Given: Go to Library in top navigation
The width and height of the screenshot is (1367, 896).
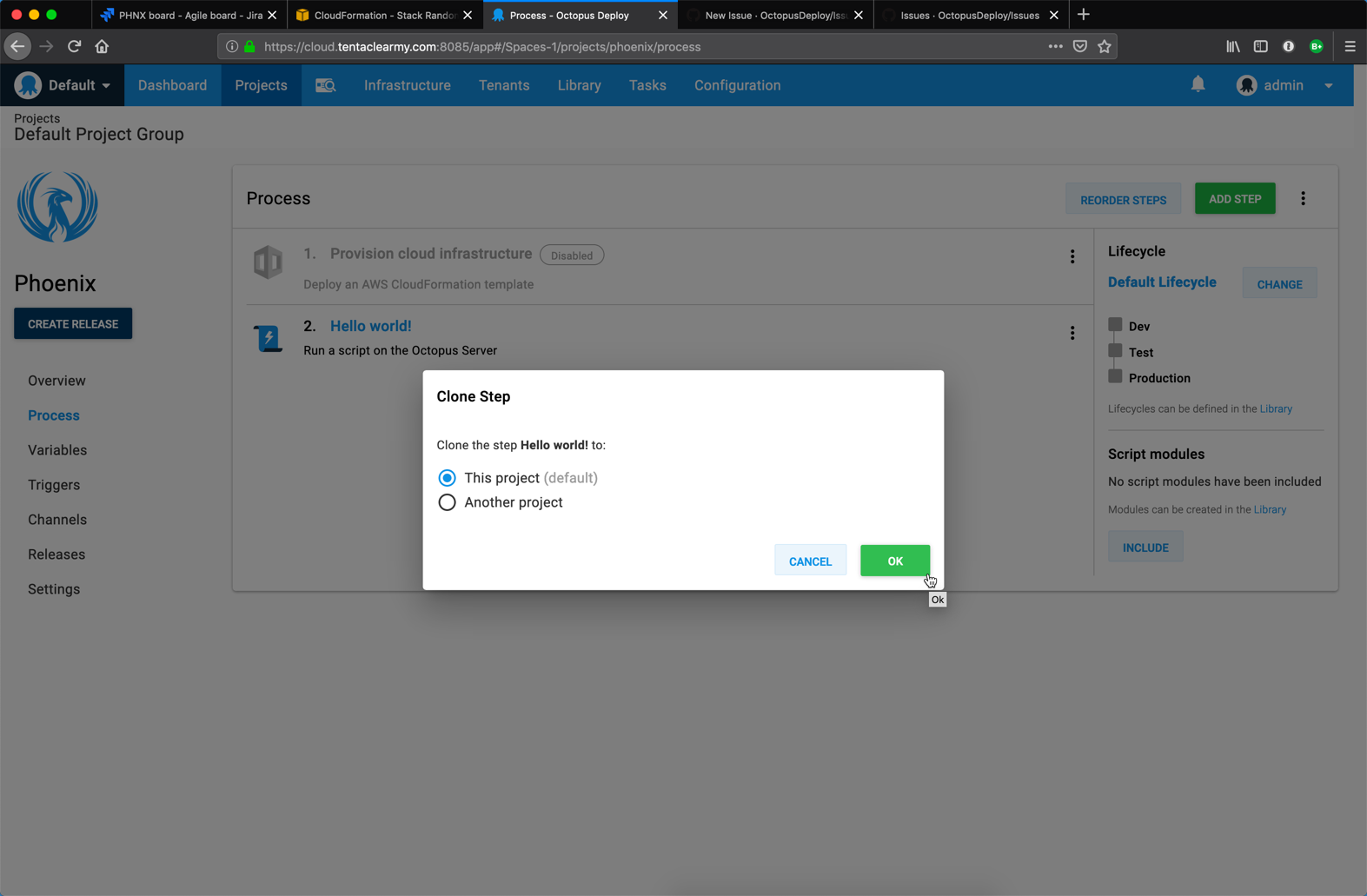Looking at the screenshot, I should pyautogui.click(x=579, y=85).
